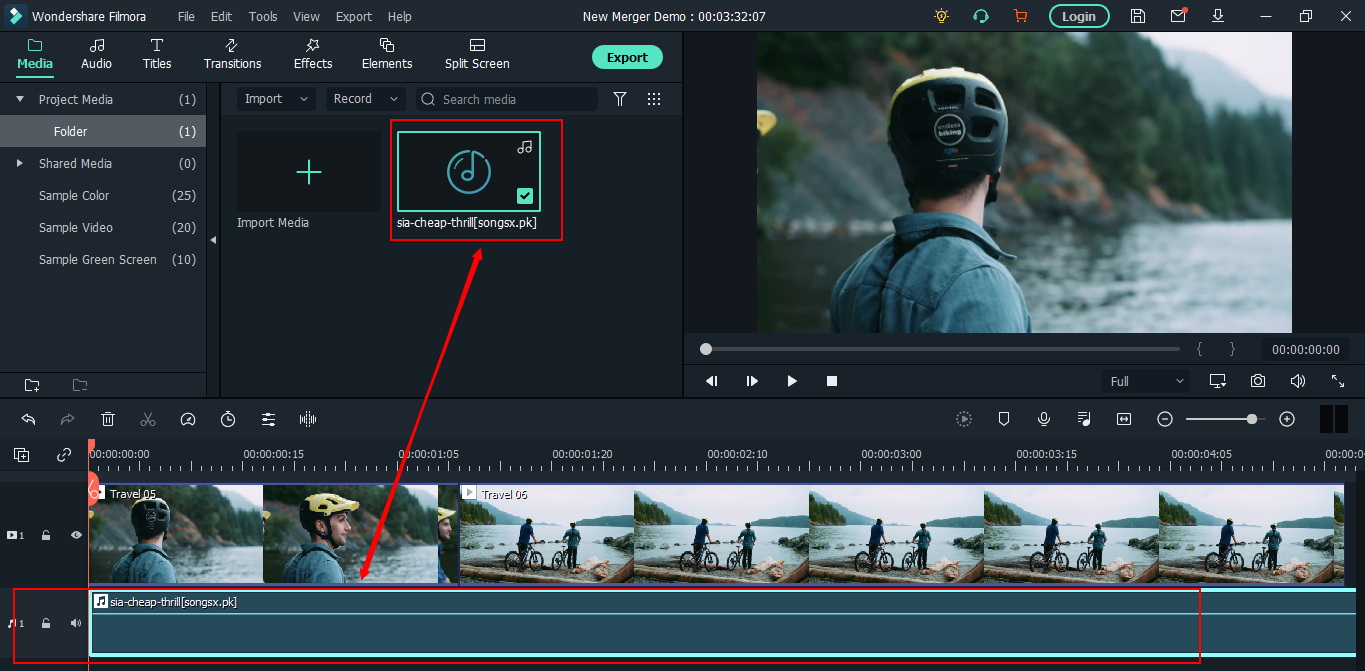Screen dimensions: 1365x671
Task: Collapse the Project Media tree
Action: [20, 99]
